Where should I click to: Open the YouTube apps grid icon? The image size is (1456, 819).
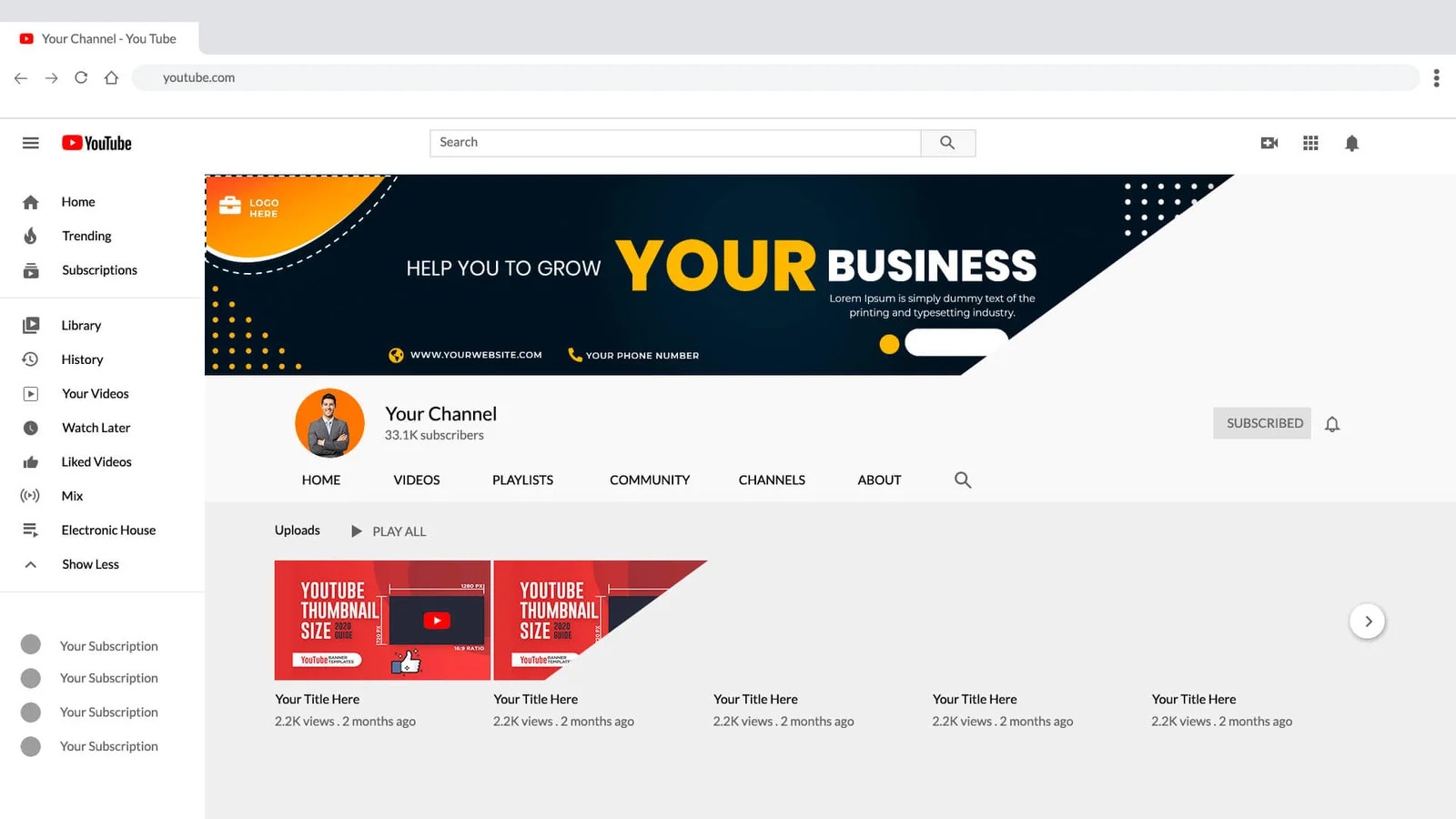pos(1310,143)
